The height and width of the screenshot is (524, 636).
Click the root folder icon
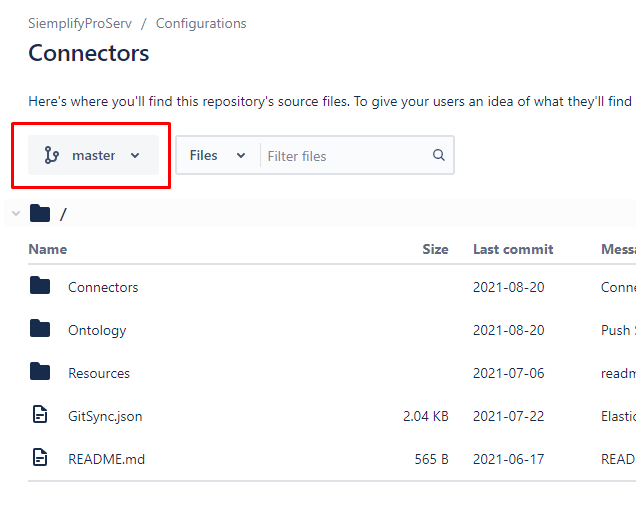pos(40,214)
